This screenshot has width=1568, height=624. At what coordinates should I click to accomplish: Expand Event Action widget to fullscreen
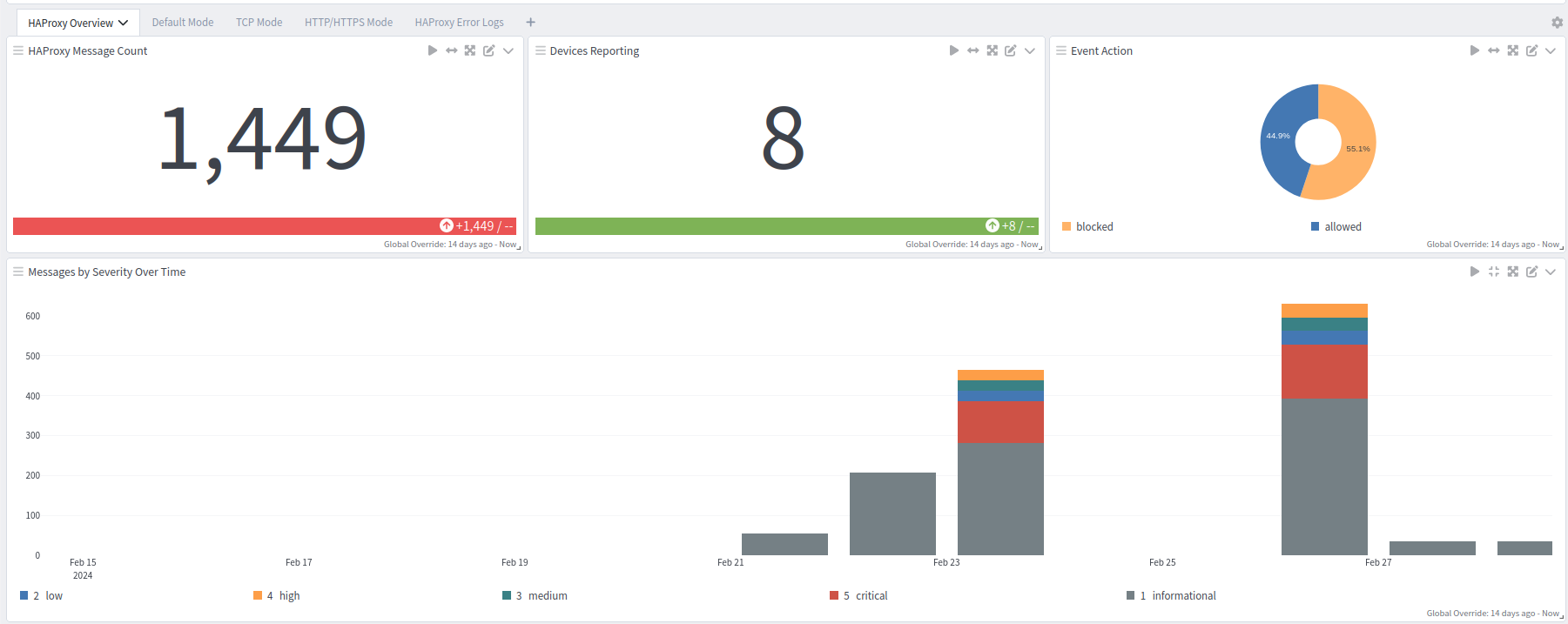pos(1512,50)
